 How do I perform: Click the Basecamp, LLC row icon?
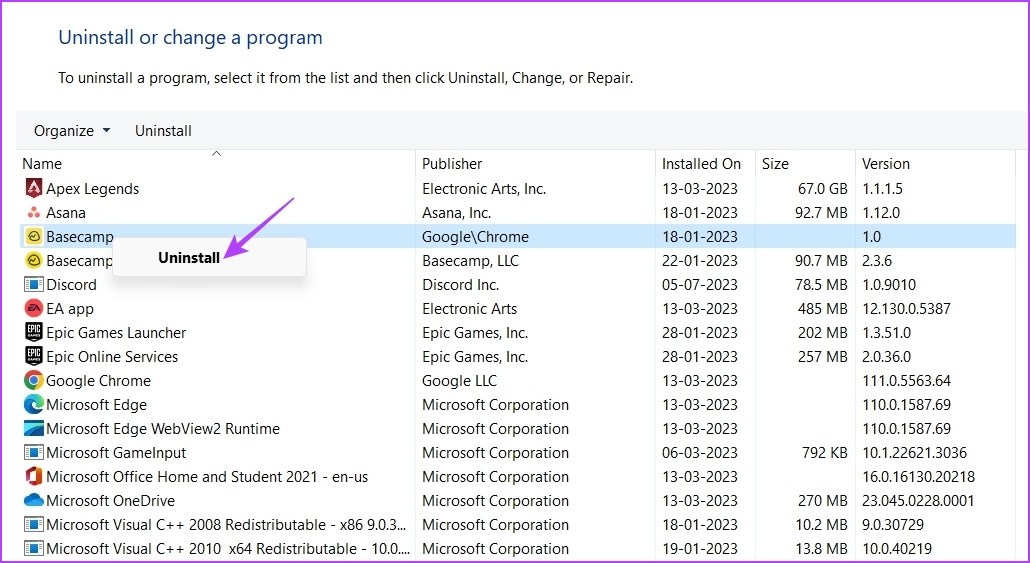34,261
